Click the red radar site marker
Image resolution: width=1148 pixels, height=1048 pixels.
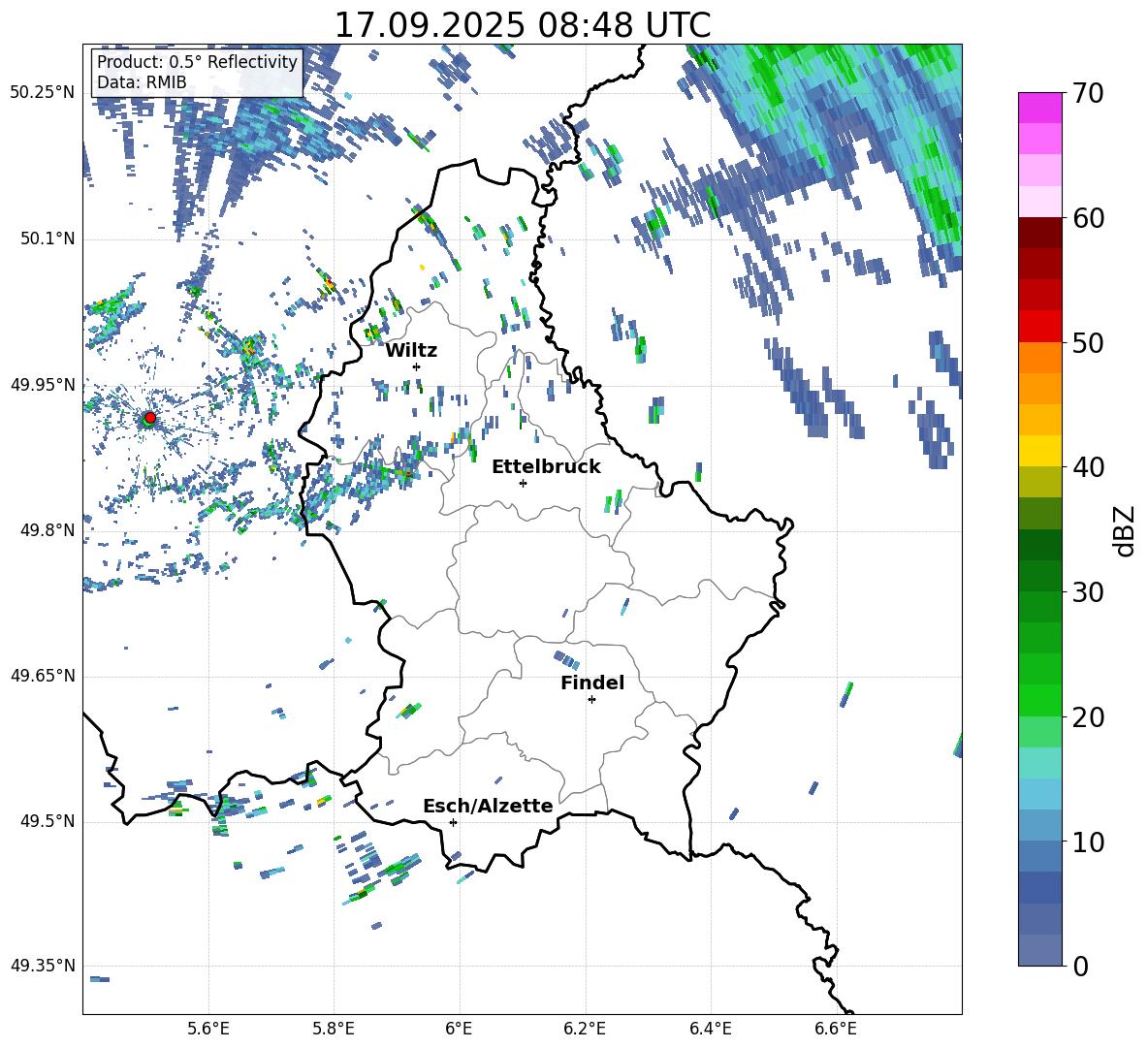coord(149,418)
